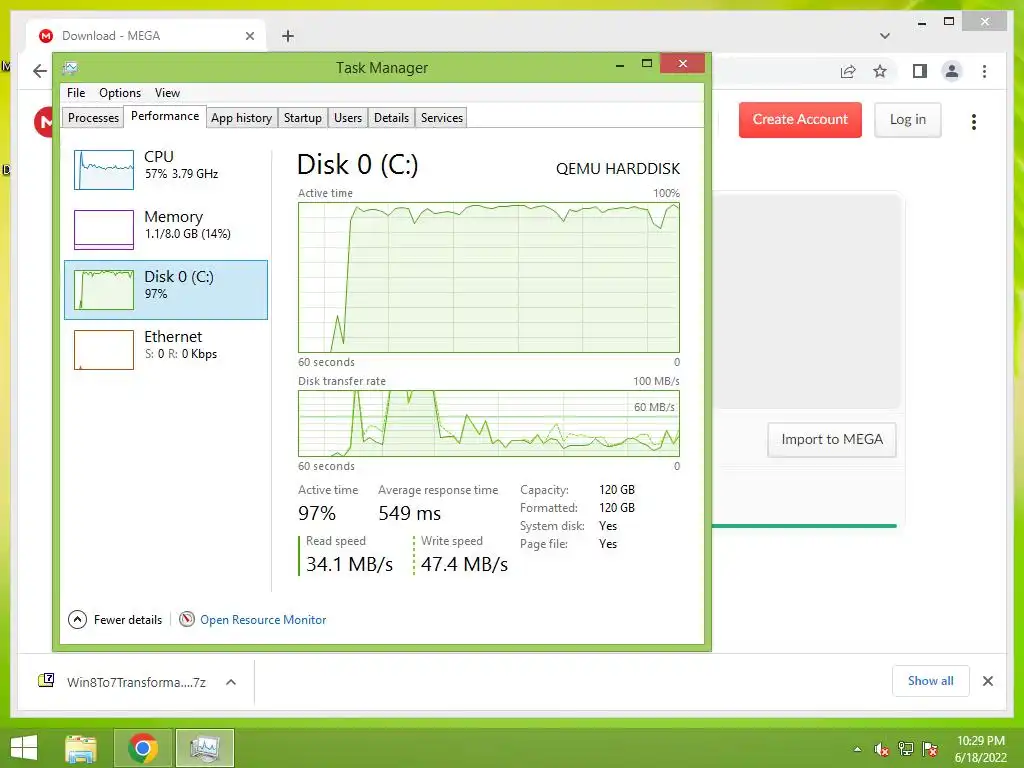Image resolution: width=1024 pixels, height=768 pixels.
Task: Select the Performance tab
Action: [x=165, y=116]
